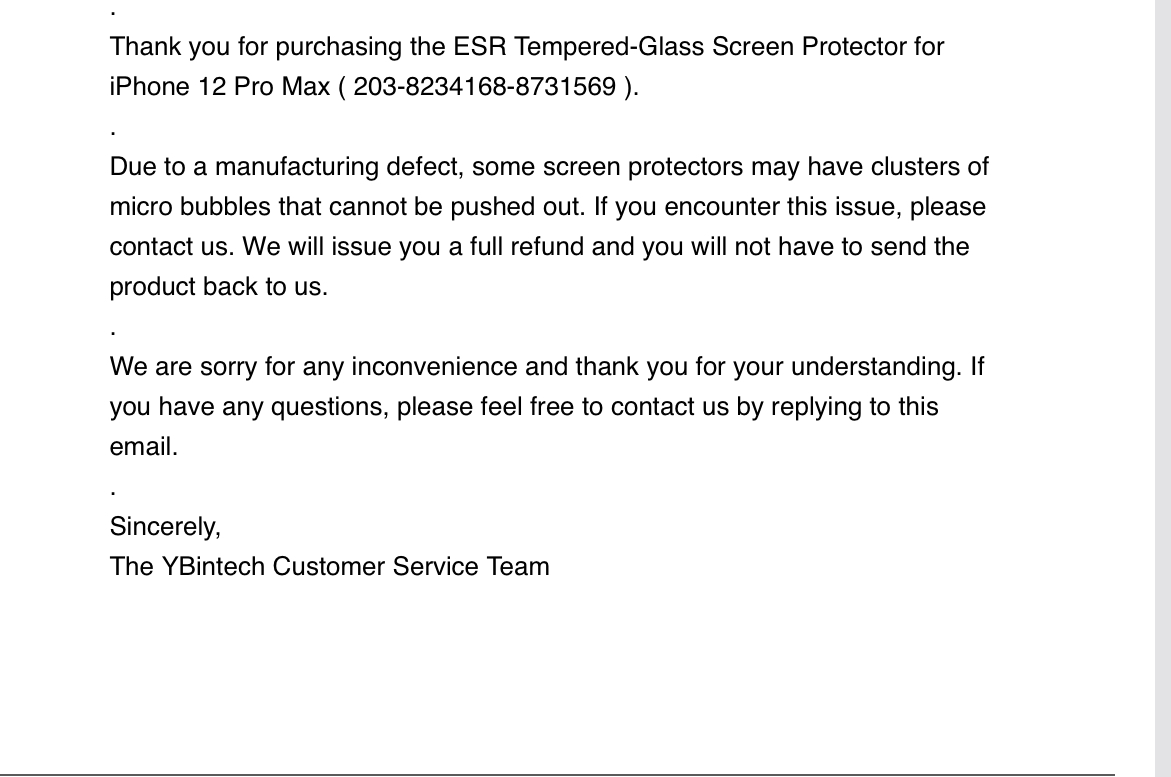
Task: Click "contact us" just before "We will issue"
Action: coord(169,247)
